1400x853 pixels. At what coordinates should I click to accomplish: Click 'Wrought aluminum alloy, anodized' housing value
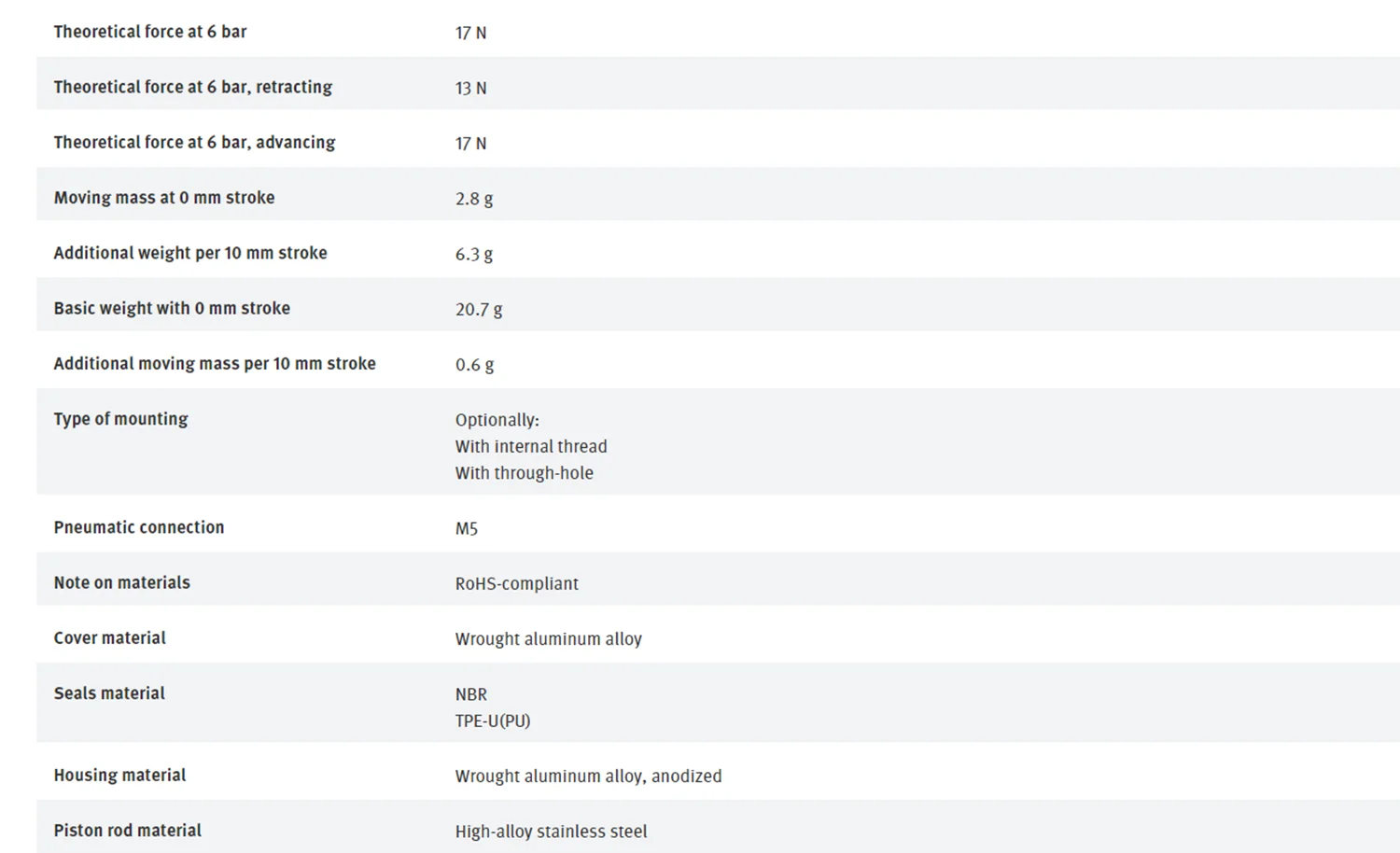[x=588, y=776]
